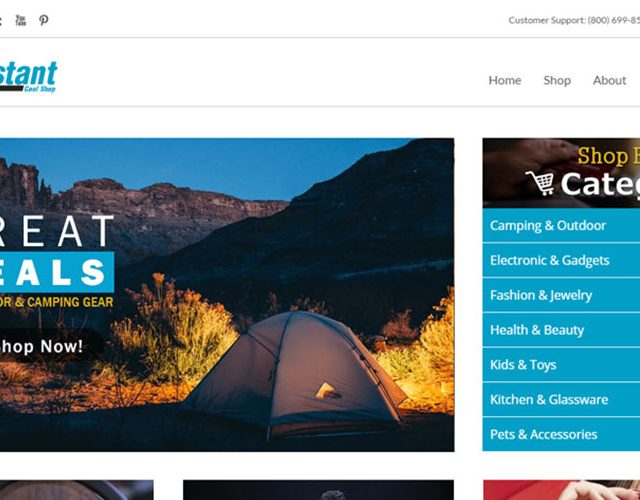Click the Customer Support phone number

pos(613,20)
